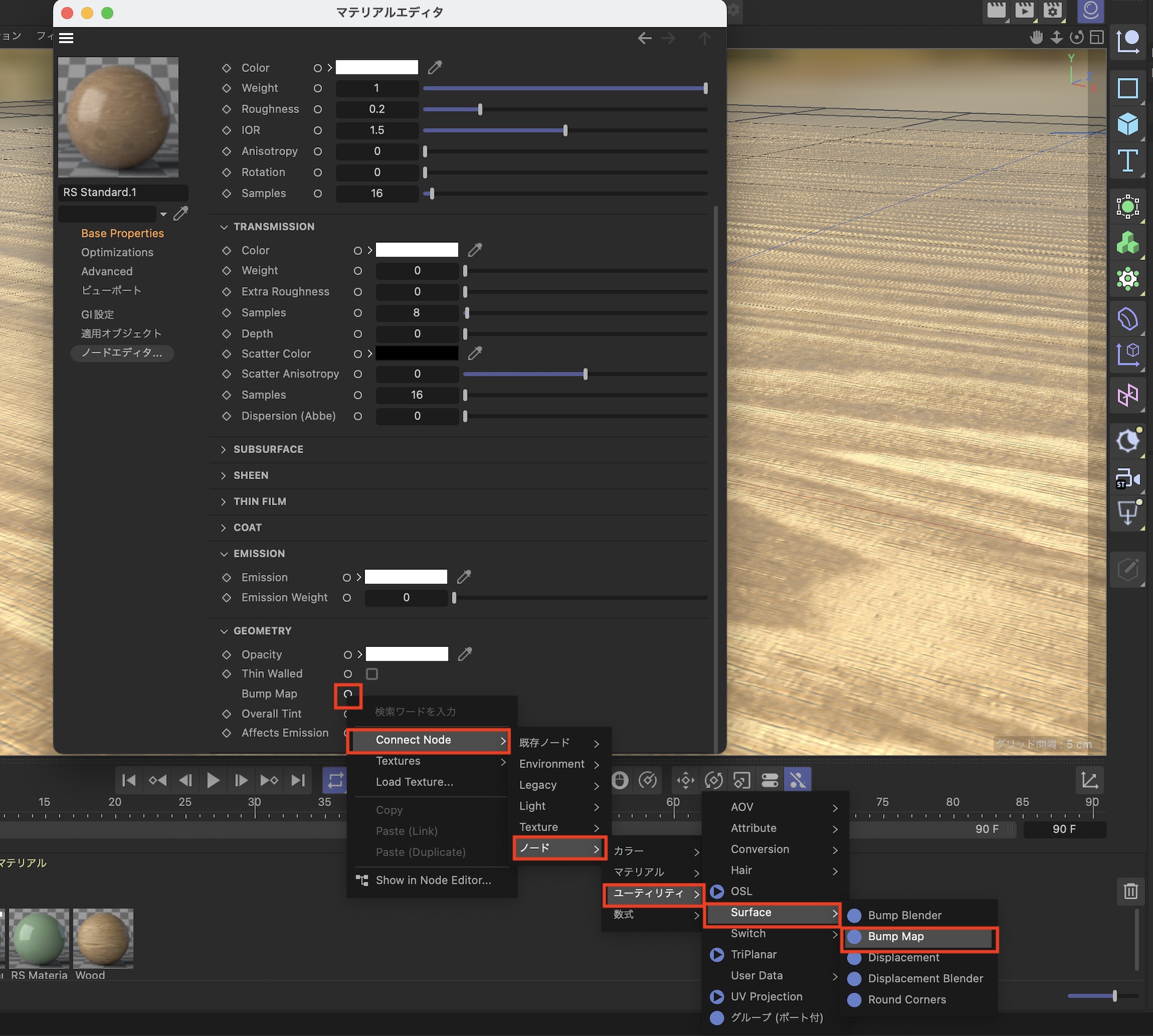Screen dimensions: 1153x1036
Task: Choose Load Texture... from context menu
Action: (414, 782)
